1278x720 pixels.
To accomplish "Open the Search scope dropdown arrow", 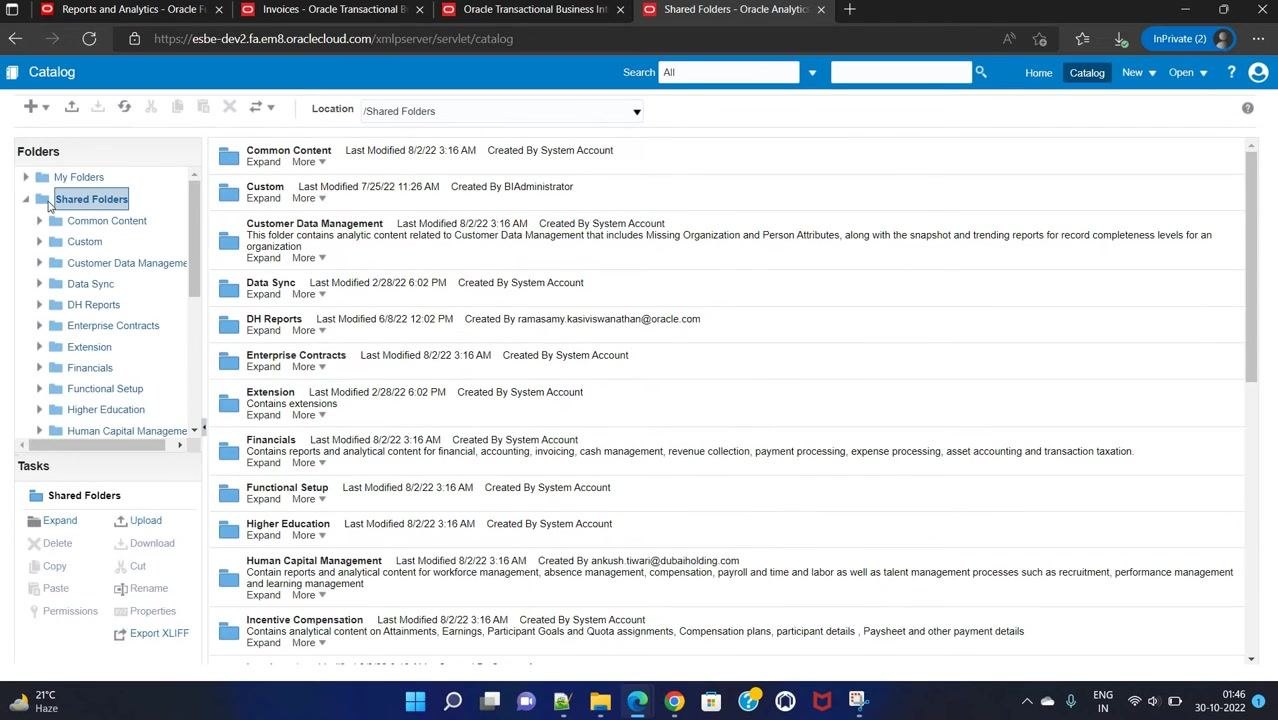I will pyautogui.click(x=812, y=73).
